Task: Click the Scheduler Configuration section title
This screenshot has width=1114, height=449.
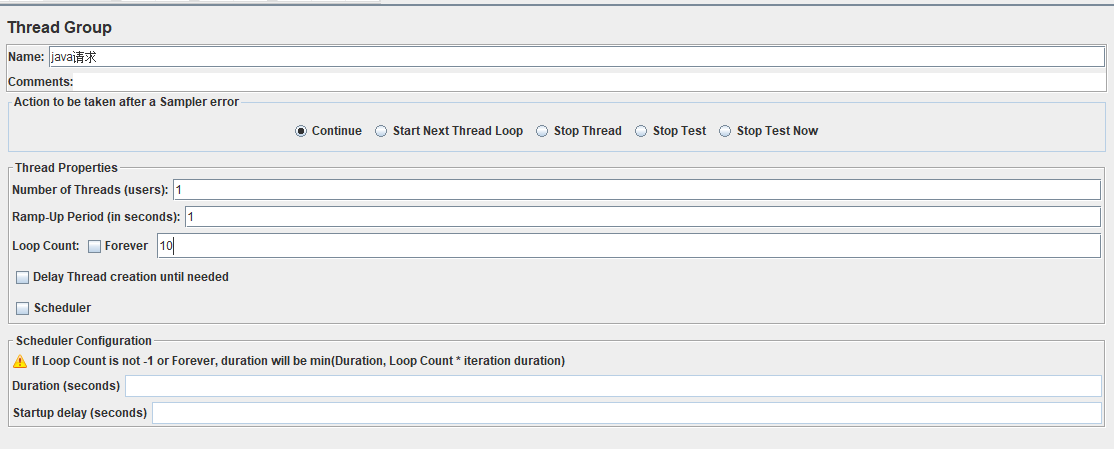Action: 84,341
